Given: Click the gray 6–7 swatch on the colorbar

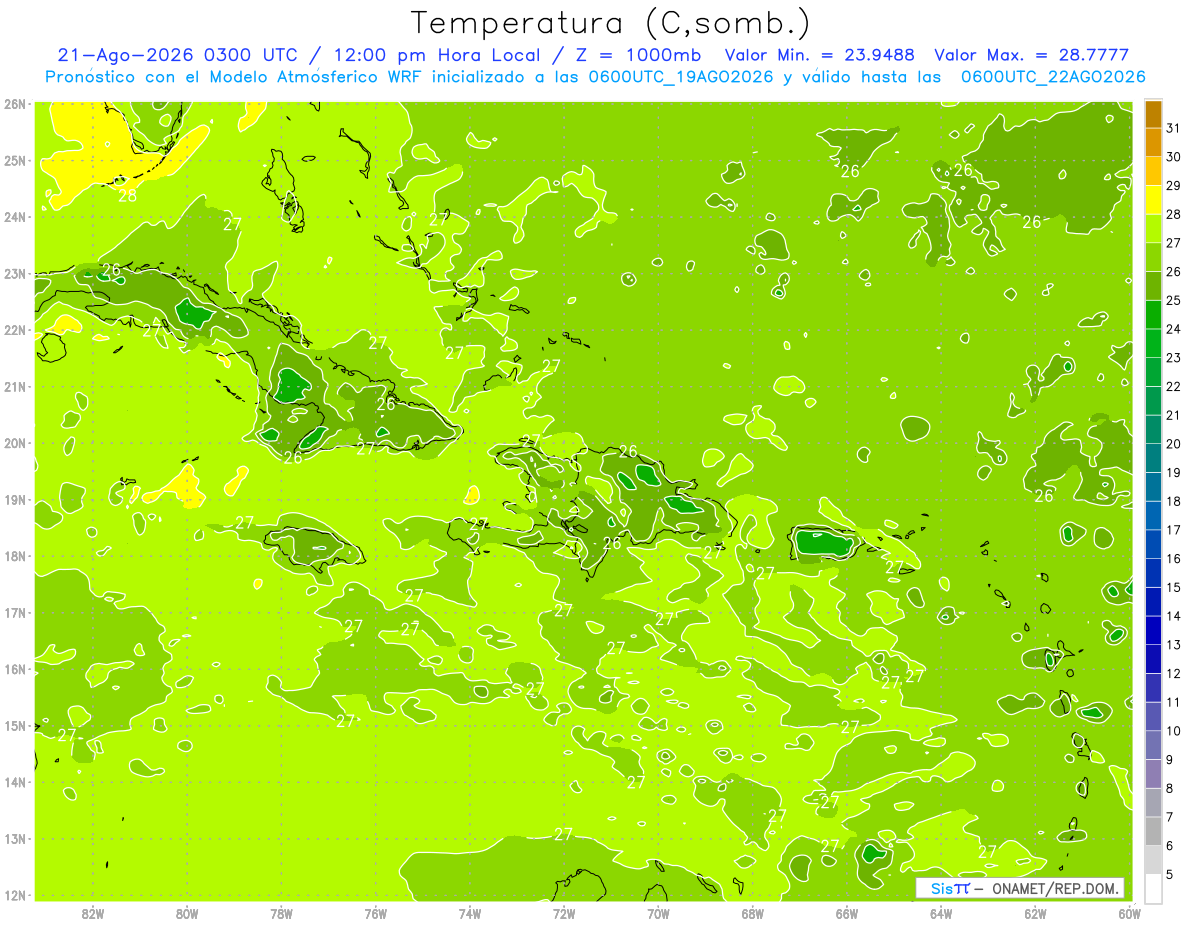Looking at the screenshot, I should (1153, 832).
